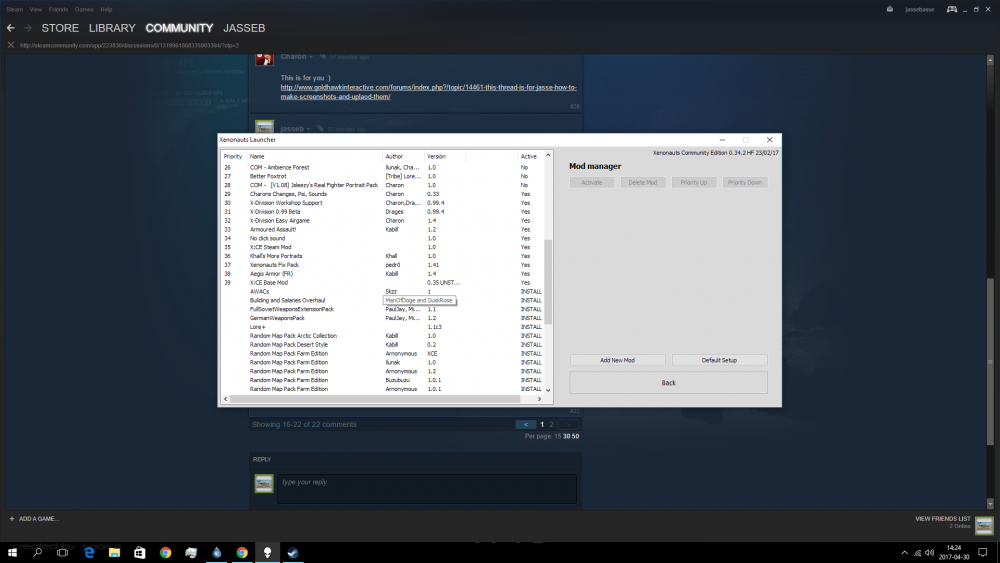
Task: Open Task View on the taskbar
Action: 62,552
